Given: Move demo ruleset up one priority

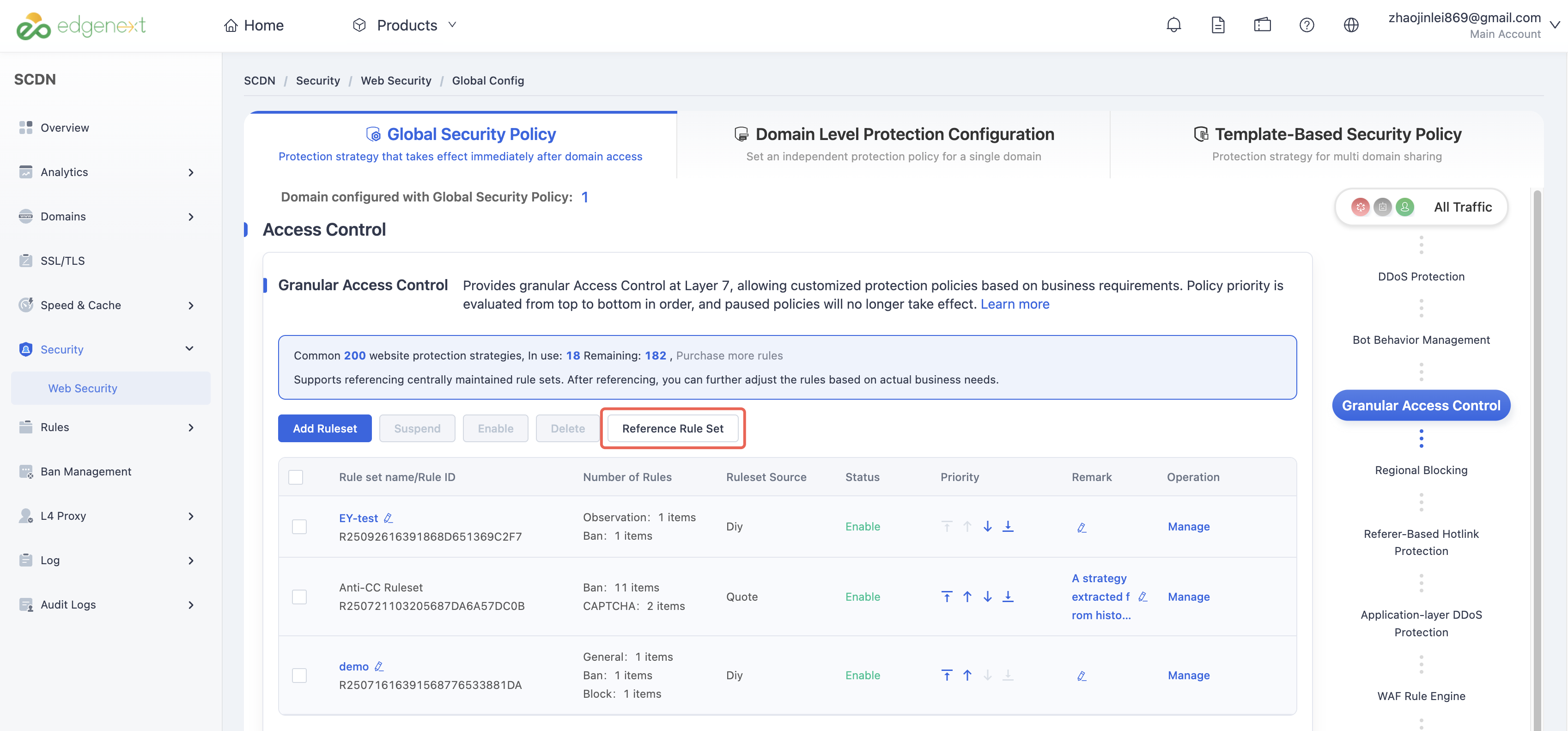Looking at the screenshot, I should click(967, 675).
